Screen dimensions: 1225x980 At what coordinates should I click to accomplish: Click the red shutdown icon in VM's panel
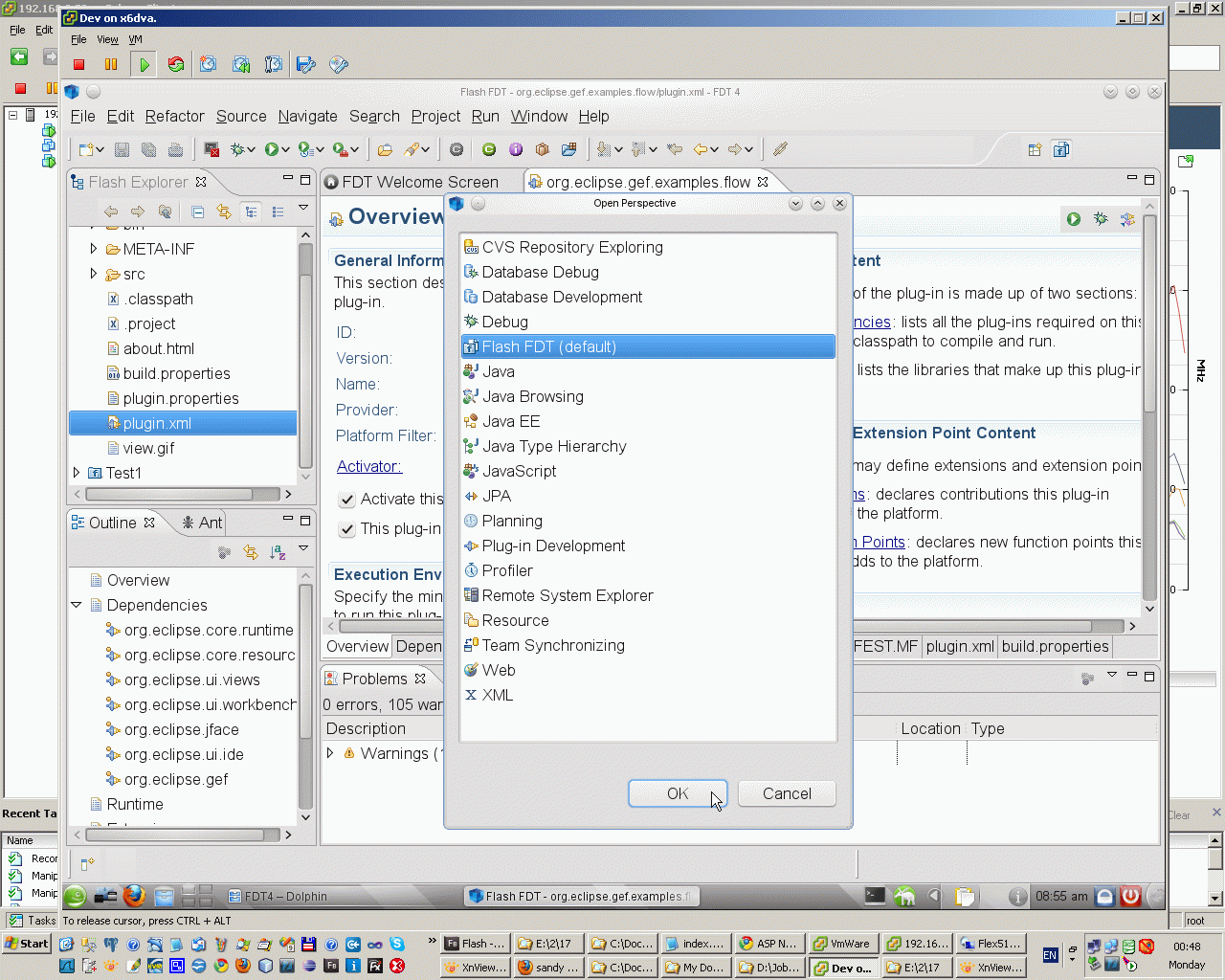click(1131, 896)
